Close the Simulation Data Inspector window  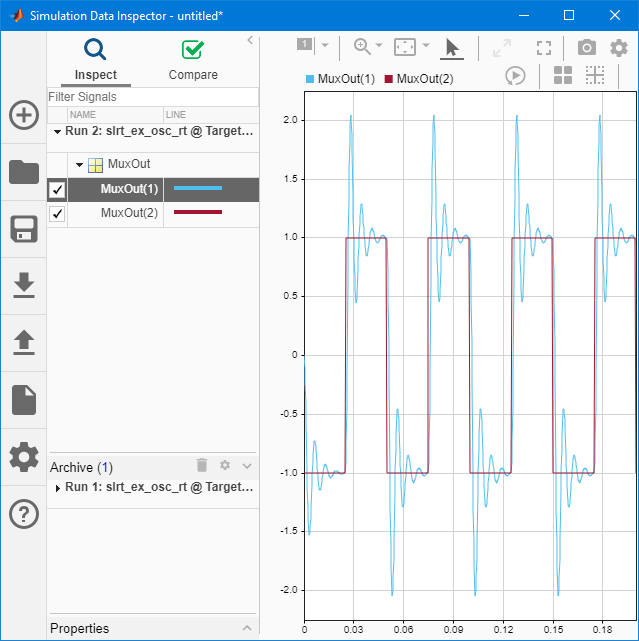[x=614, y=16]
